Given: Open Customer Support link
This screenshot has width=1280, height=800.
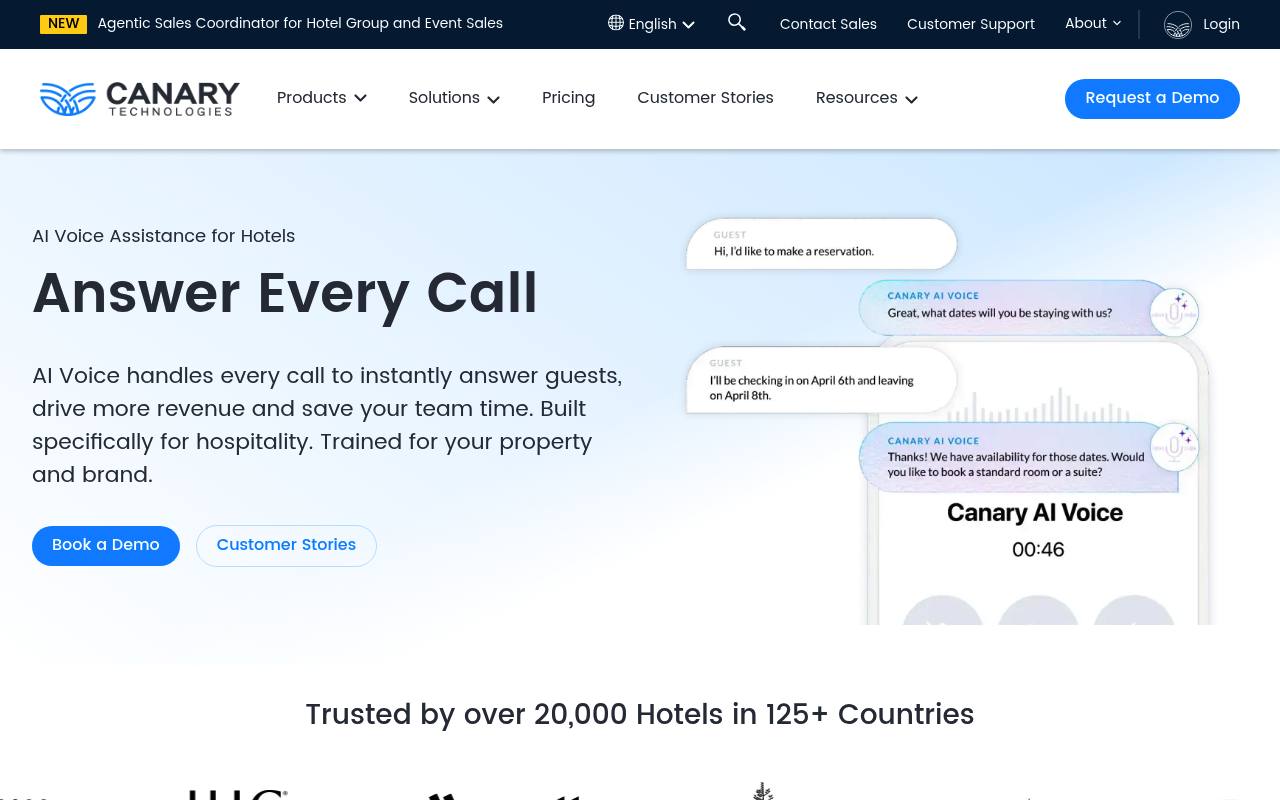Looking at the screenshot, I should (971, 24).
